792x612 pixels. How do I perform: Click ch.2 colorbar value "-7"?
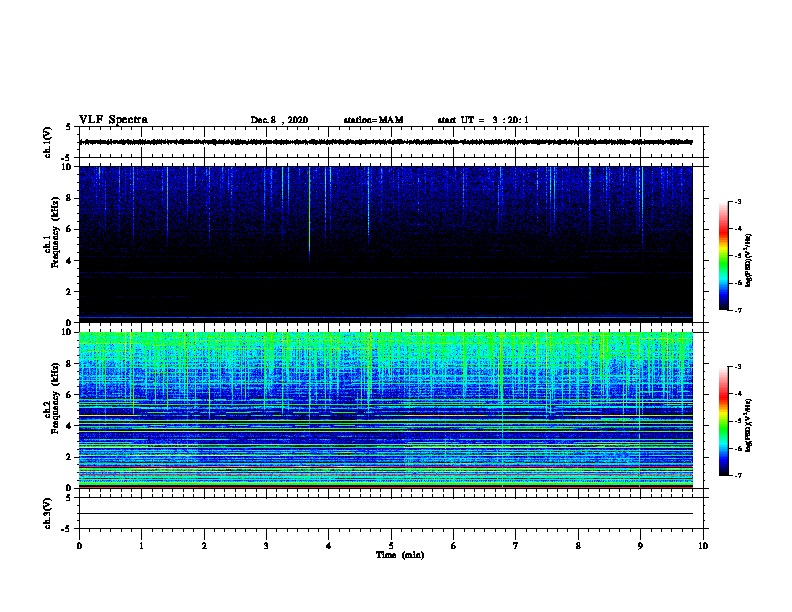point(738,475)
